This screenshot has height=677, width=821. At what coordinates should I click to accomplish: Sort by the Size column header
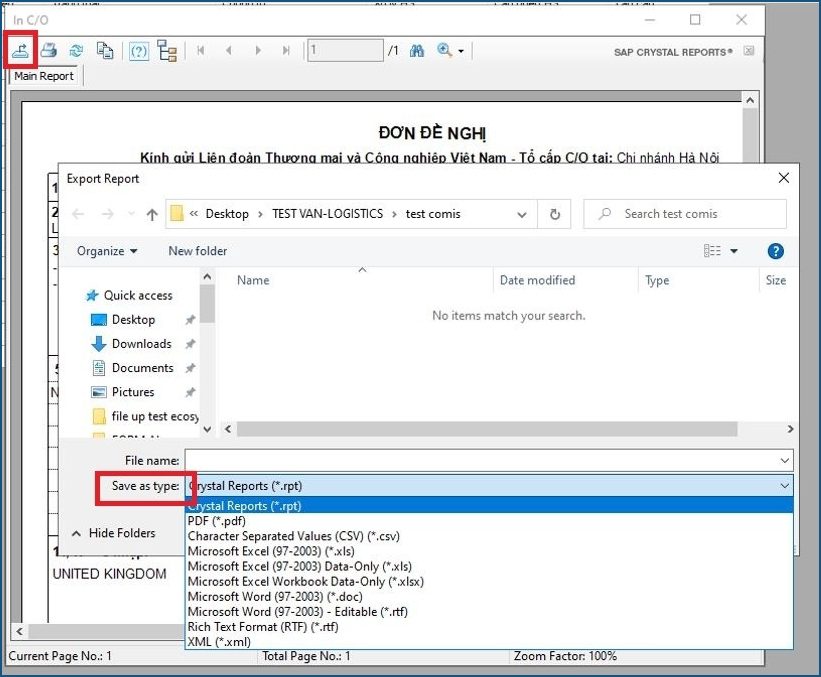click(x=778, y=281)
